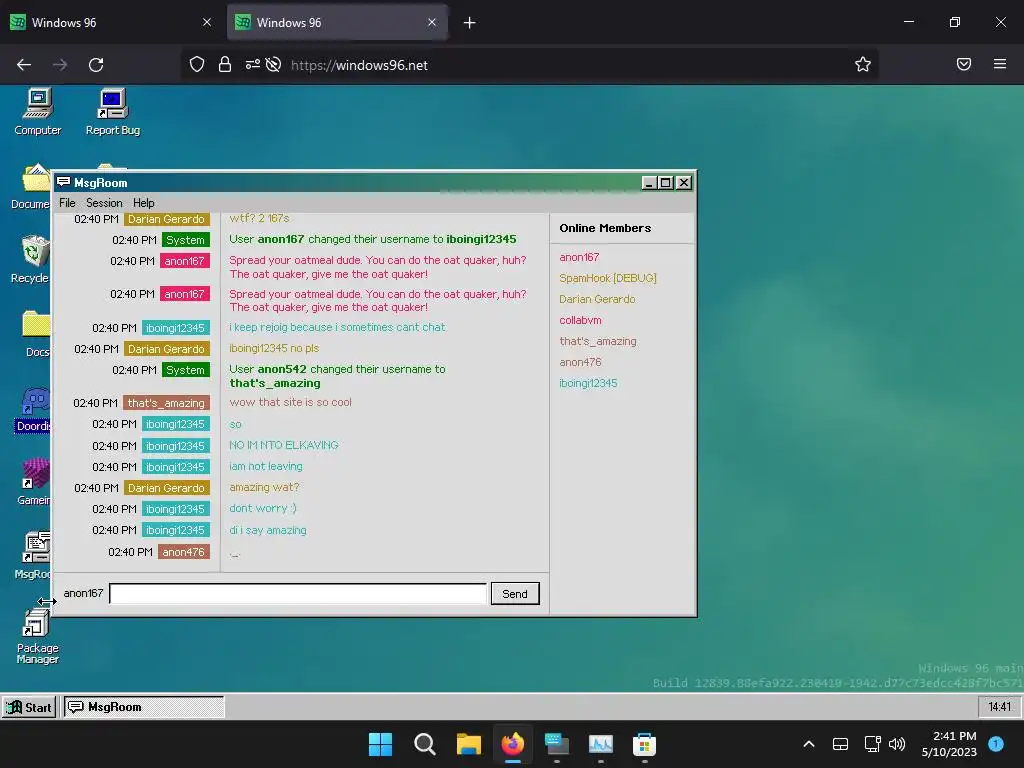Click message 'iboingi12345 no pls'

pos(274,348)
